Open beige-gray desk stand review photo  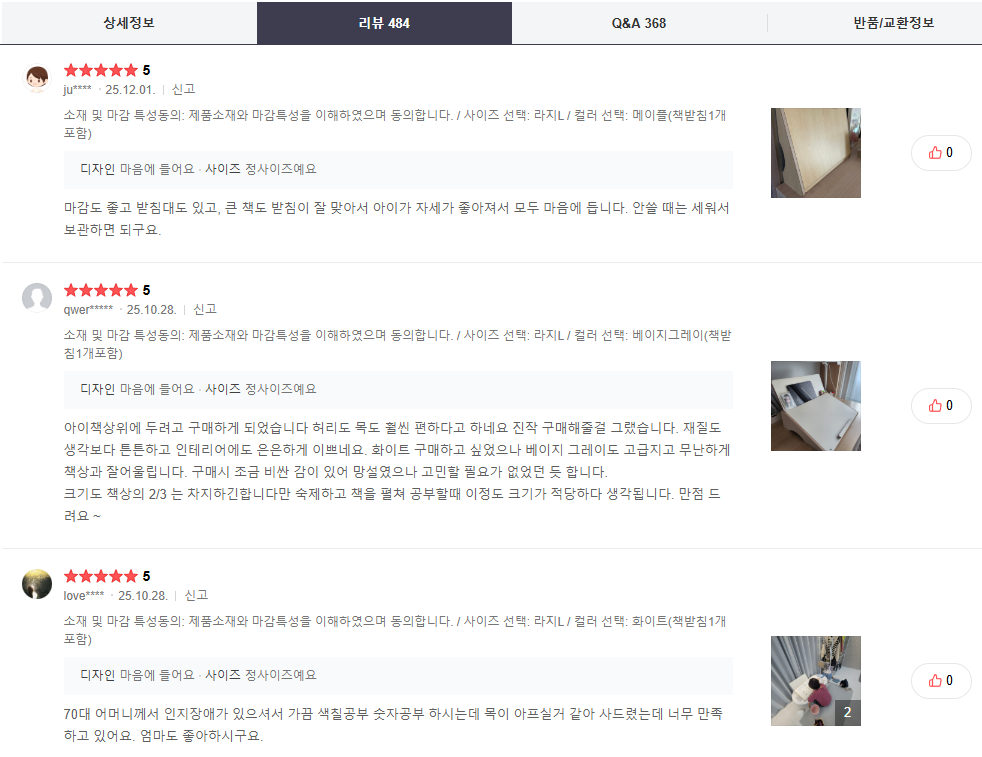pos(815,406)
